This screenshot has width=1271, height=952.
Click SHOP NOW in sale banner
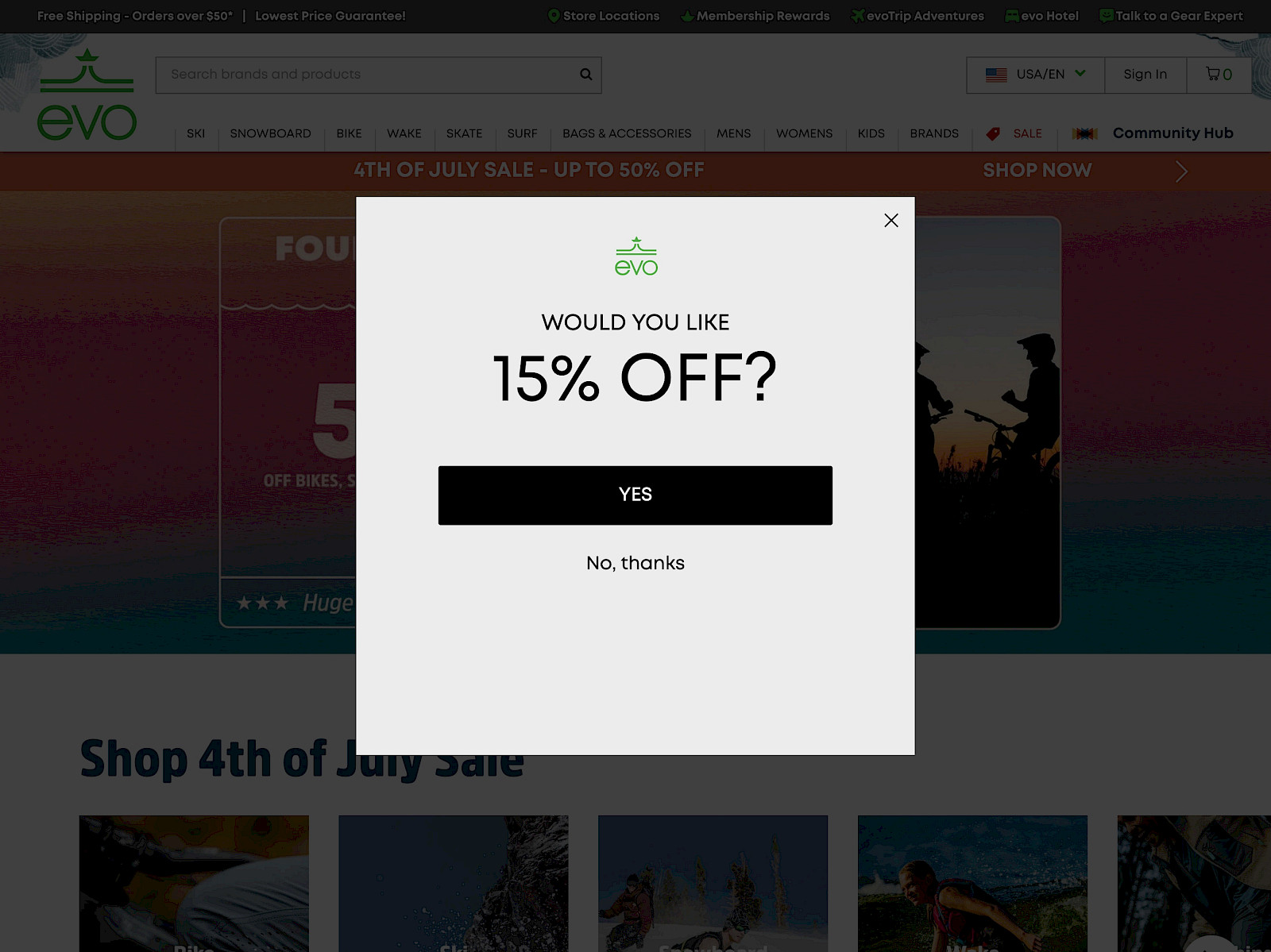click(1037, 171)
